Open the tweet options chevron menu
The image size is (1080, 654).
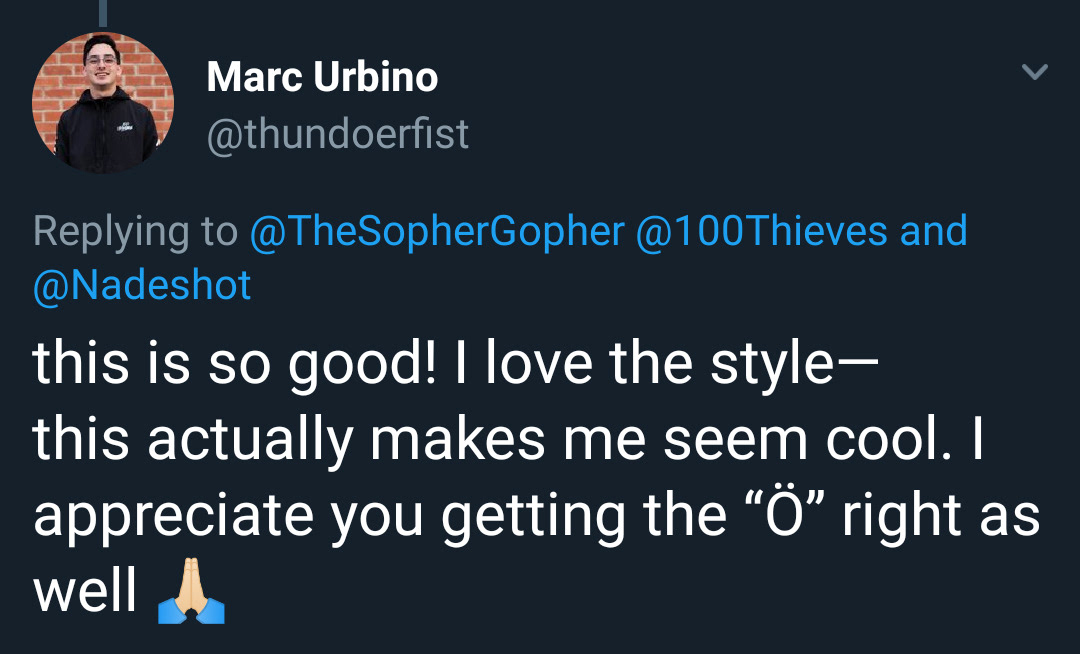1035,72
